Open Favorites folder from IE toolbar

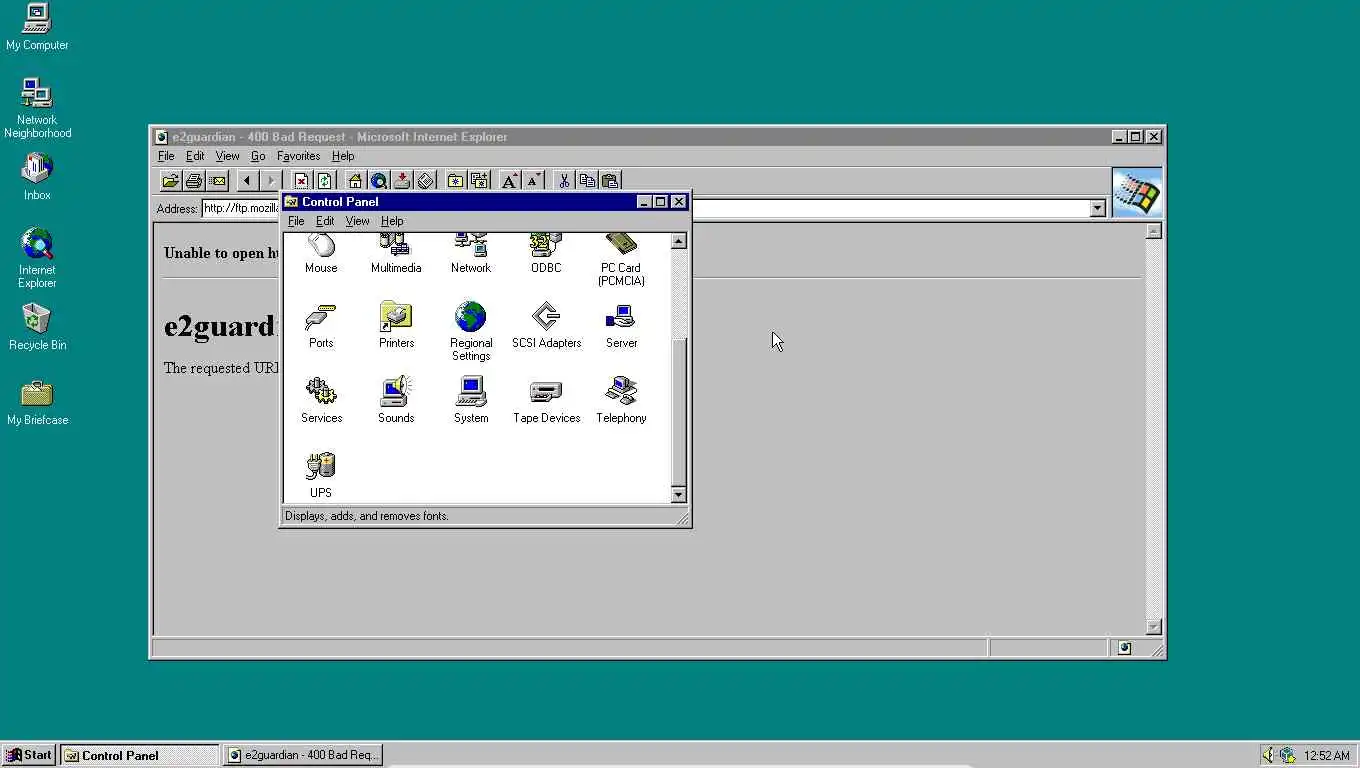[x=455, y=180]
